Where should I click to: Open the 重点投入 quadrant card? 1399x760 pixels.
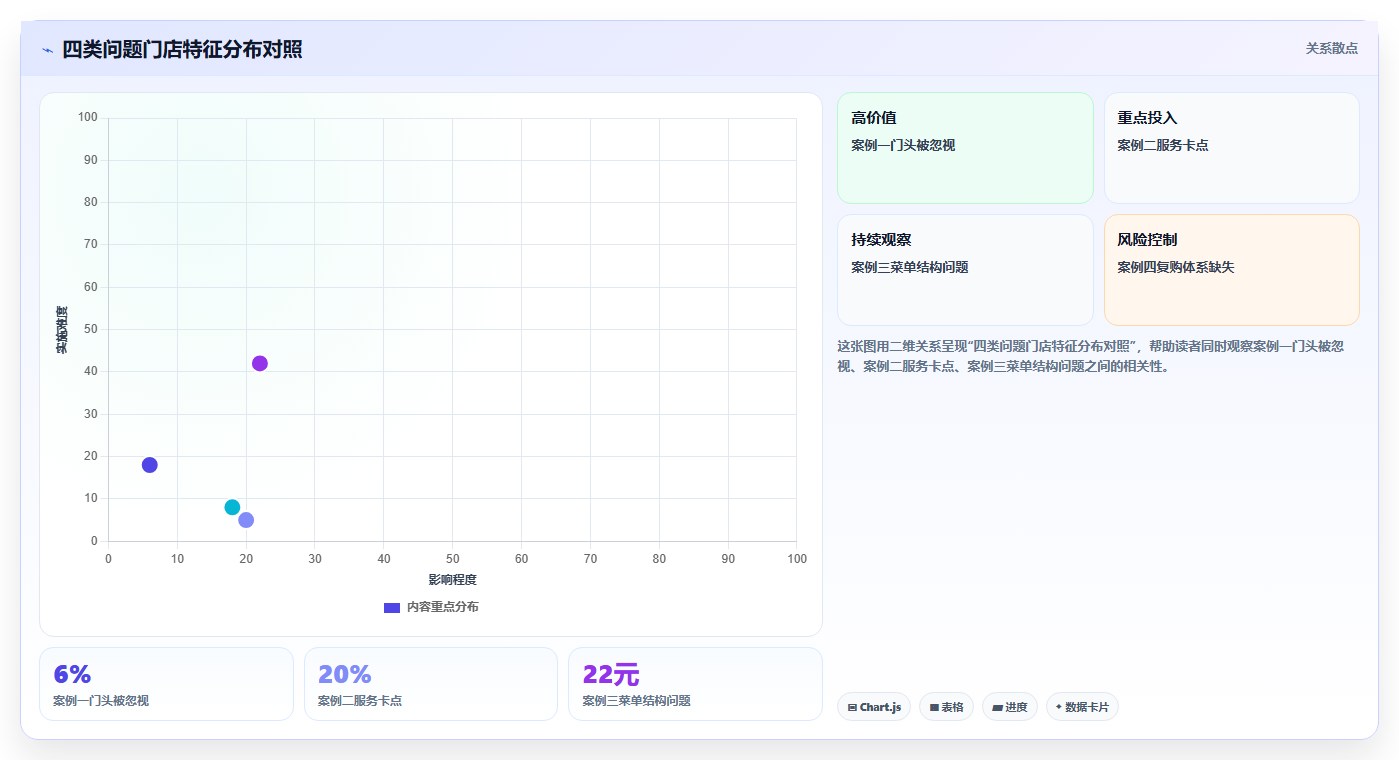click(1231, 148)
